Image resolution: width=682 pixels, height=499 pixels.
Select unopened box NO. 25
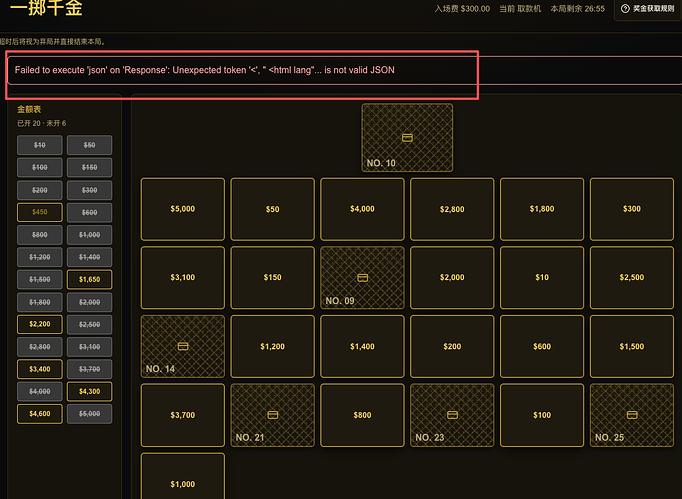click(x=632, y=415)
